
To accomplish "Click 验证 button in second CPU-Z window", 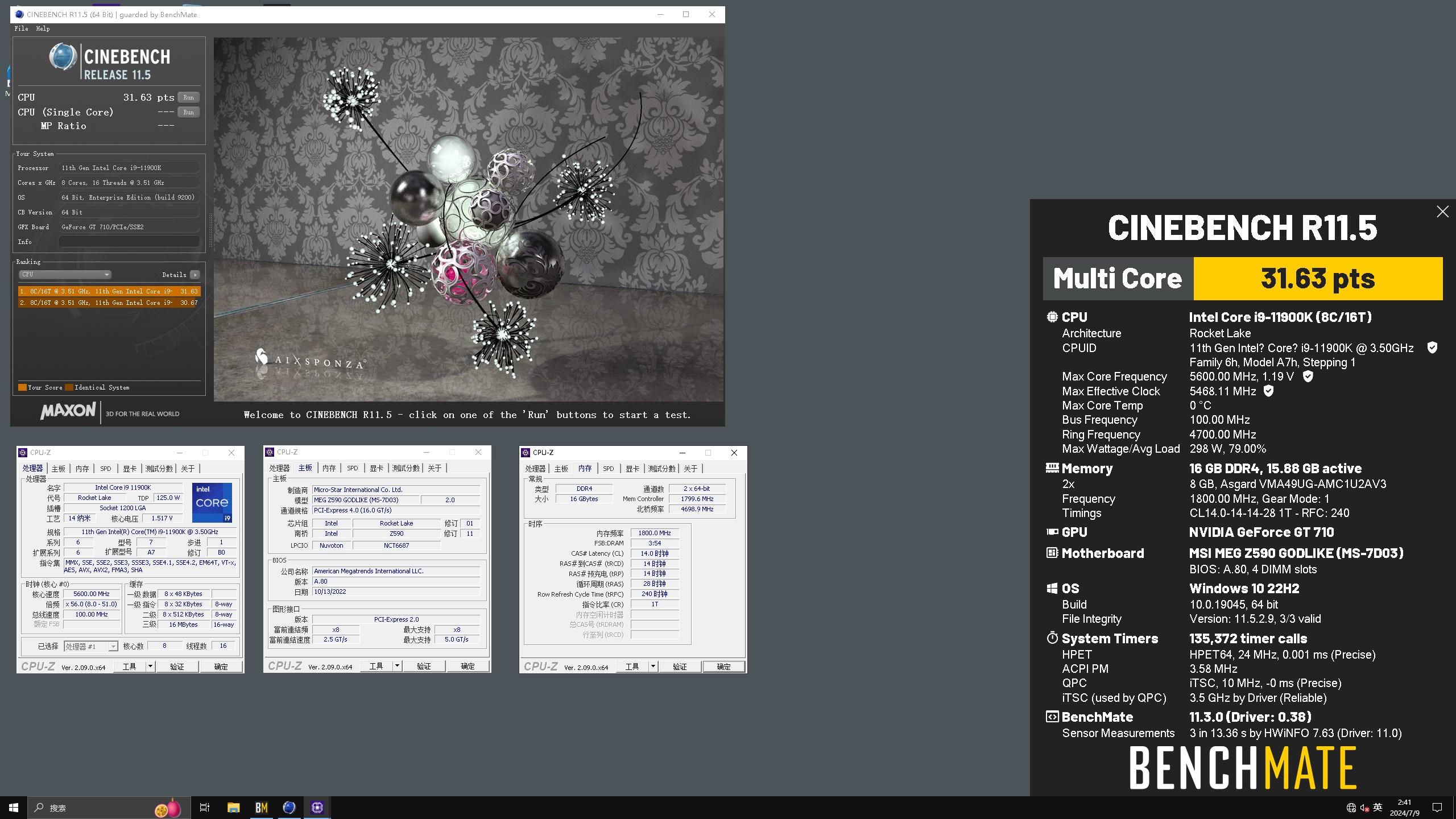I will (424, 666).
